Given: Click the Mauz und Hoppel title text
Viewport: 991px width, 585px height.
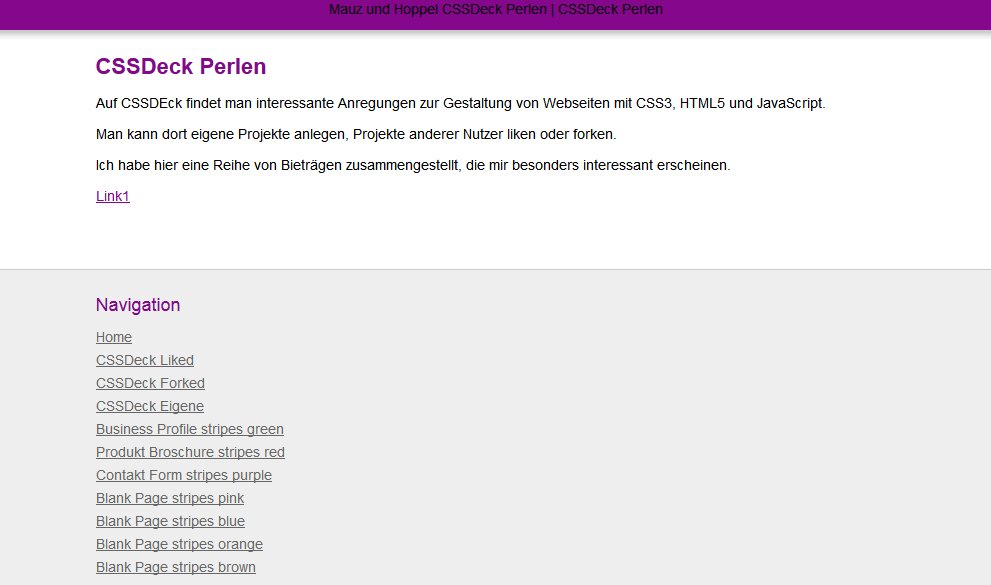Looking at the screenshot, I should click(495, 9).
